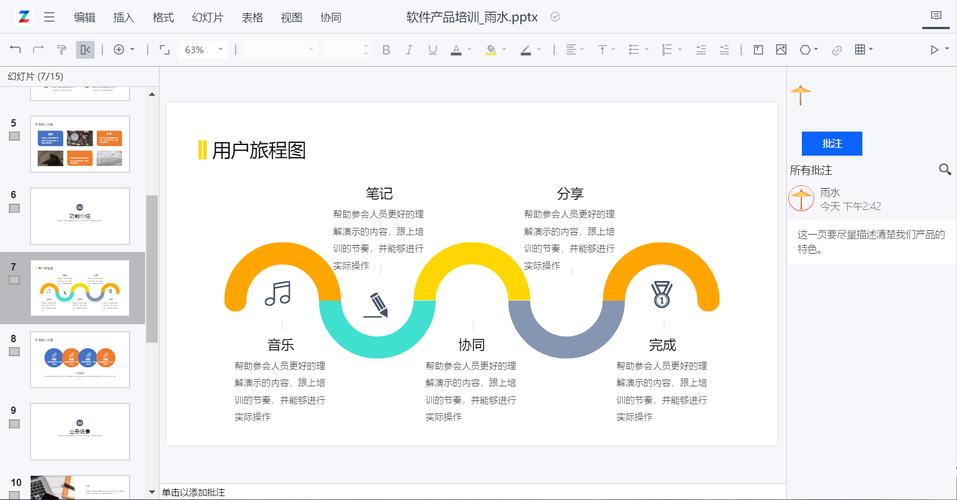
Task: Expand the font color dropdown arrow
Action: 469,49
